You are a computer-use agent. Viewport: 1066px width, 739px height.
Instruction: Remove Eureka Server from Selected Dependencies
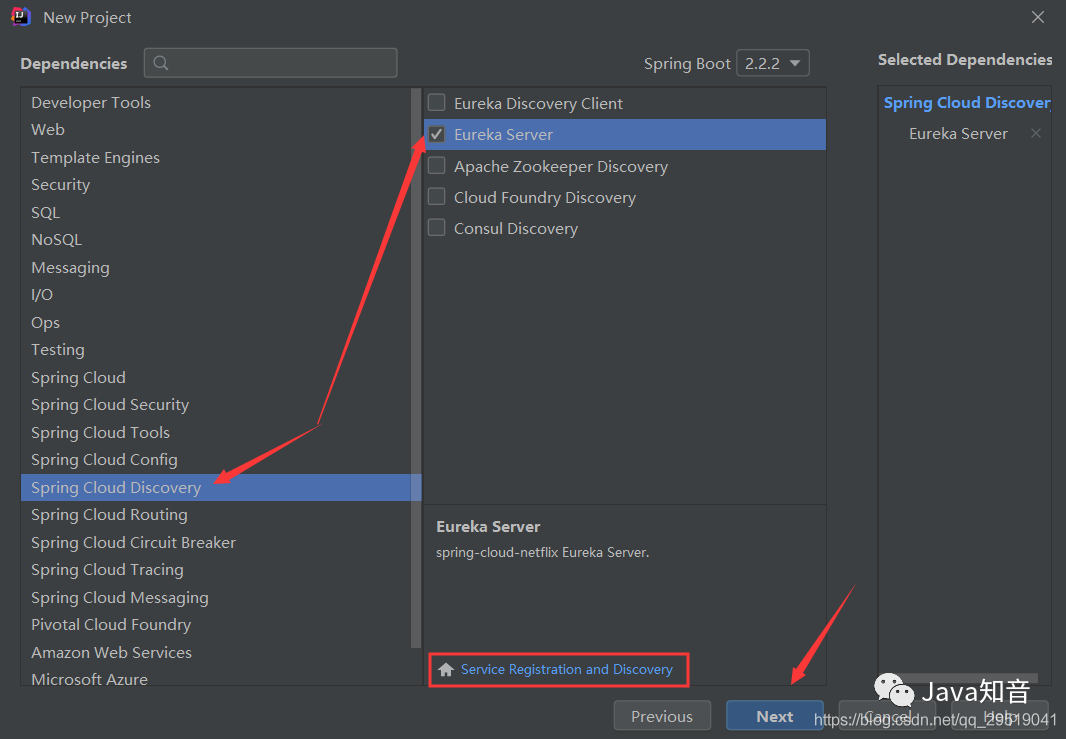(x=1035, y=133)
